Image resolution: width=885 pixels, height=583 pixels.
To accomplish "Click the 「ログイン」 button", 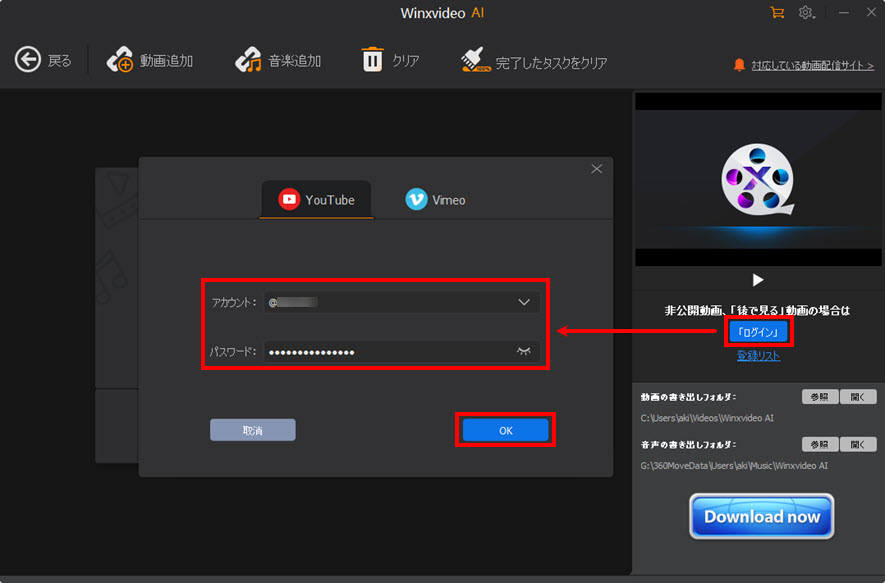I will coord(758,332).
